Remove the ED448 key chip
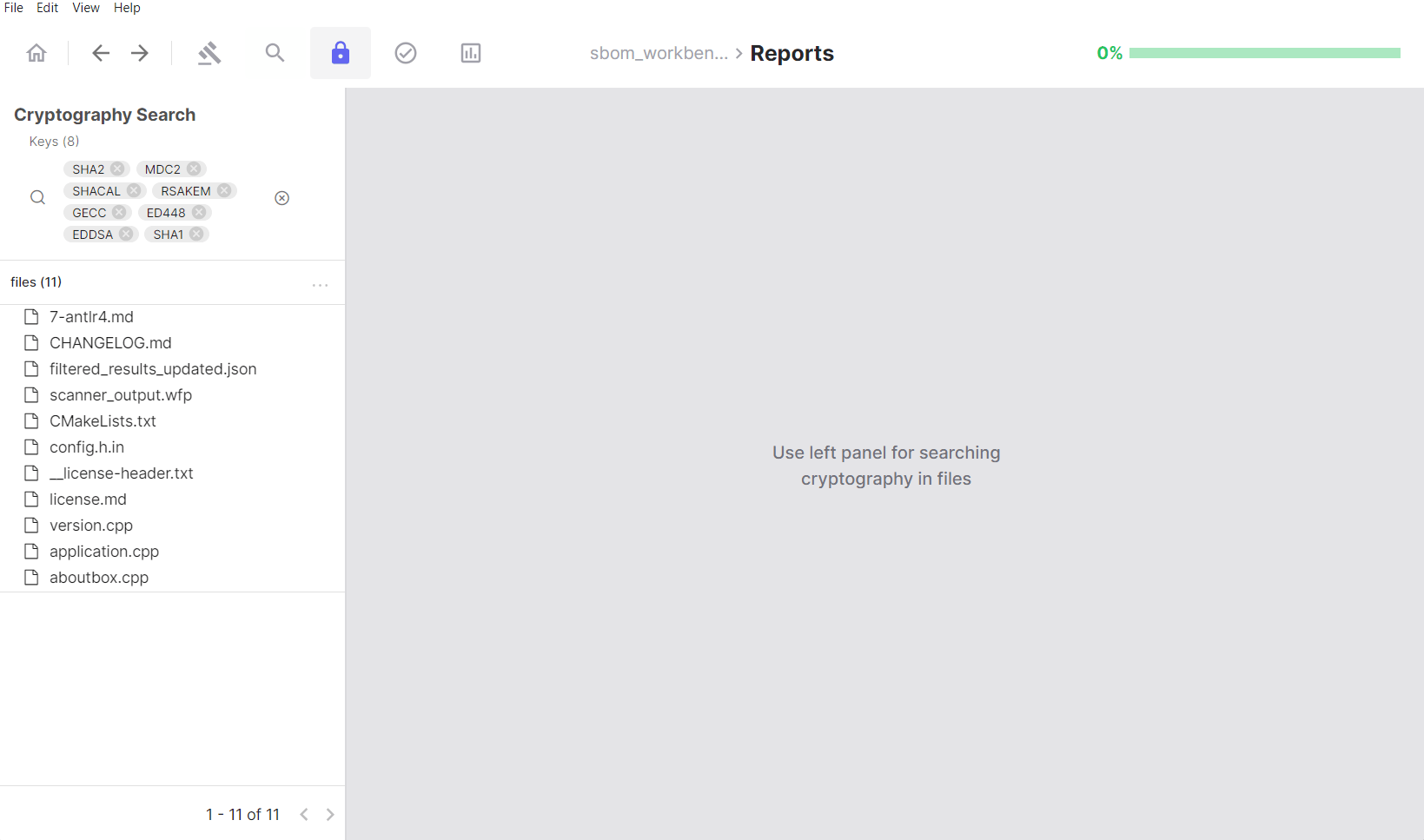 [x=199, y=212]
